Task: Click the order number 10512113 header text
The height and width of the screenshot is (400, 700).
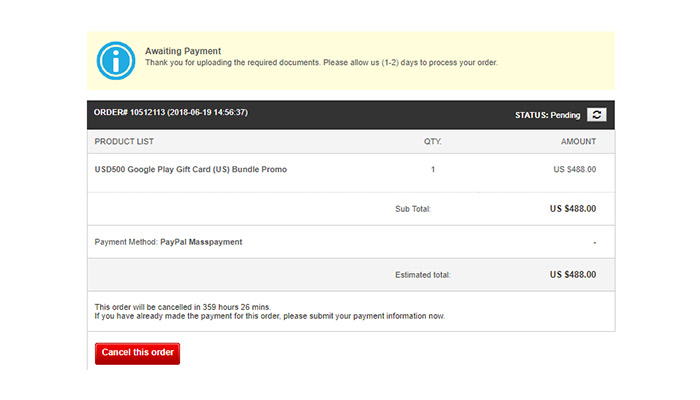Action: [x=171, y=112]
